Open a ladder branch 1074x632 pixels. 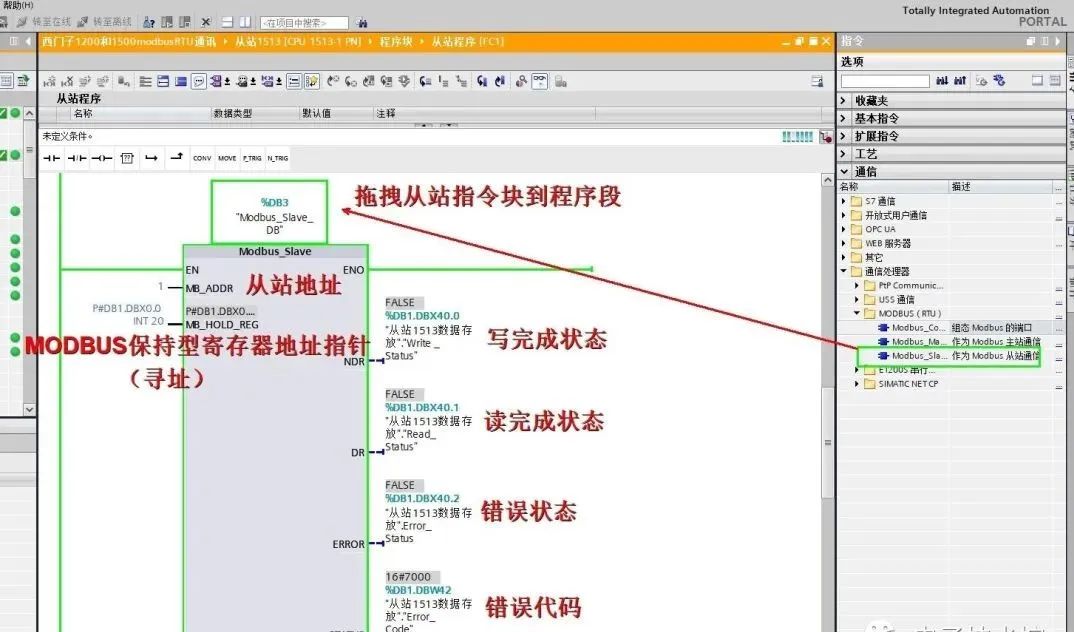(x=151, y=158)
